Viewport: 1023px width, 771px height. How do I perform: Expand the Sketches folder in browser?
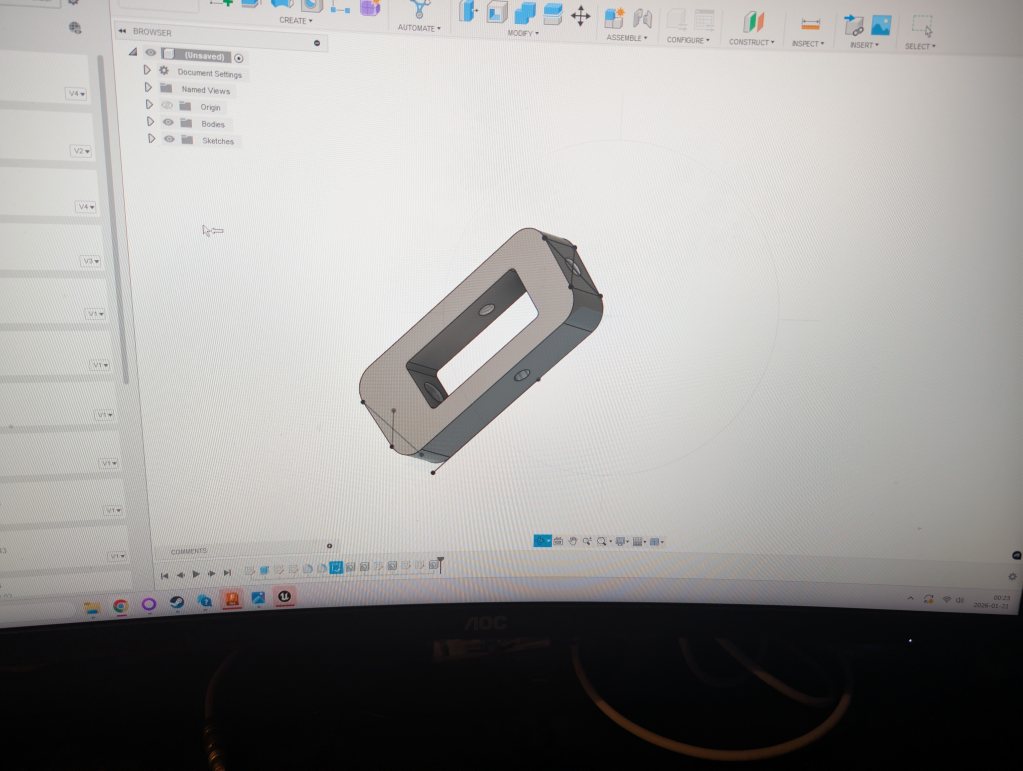[151, 139]
